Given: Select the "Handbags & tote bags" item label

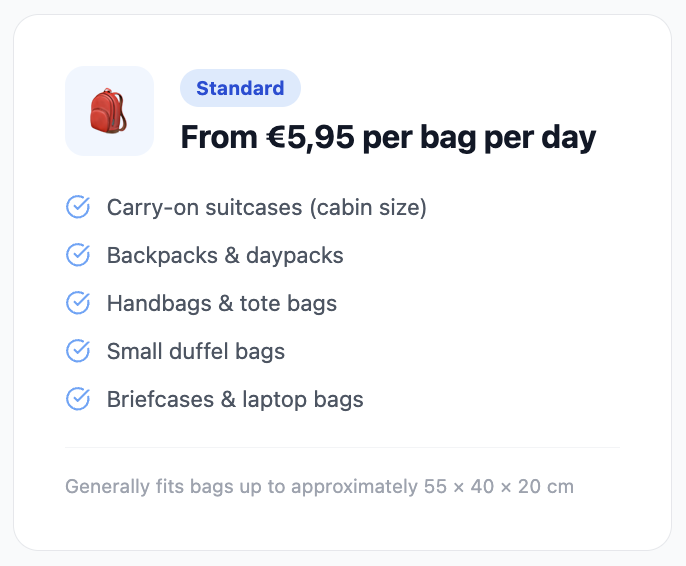Looking at the screenshot, I should click(x=222, y=303).
